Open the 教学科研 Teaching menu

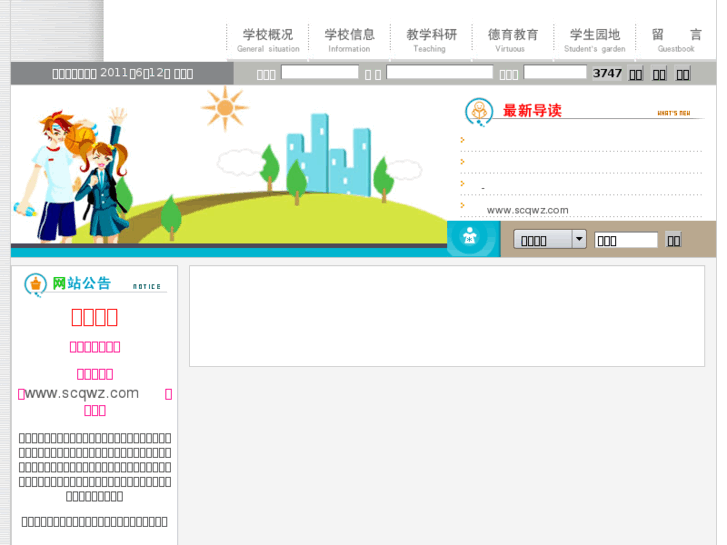pos(431,40)
